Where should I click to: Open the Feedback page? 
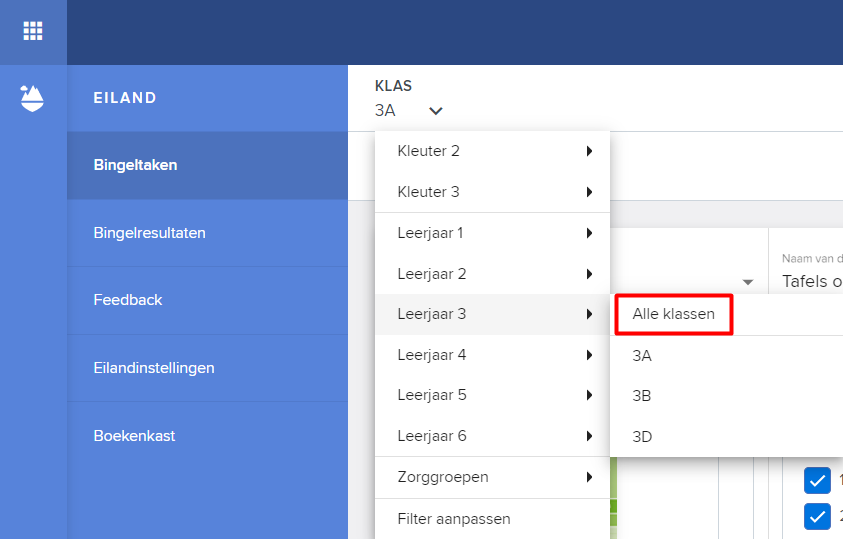point(207,300)
